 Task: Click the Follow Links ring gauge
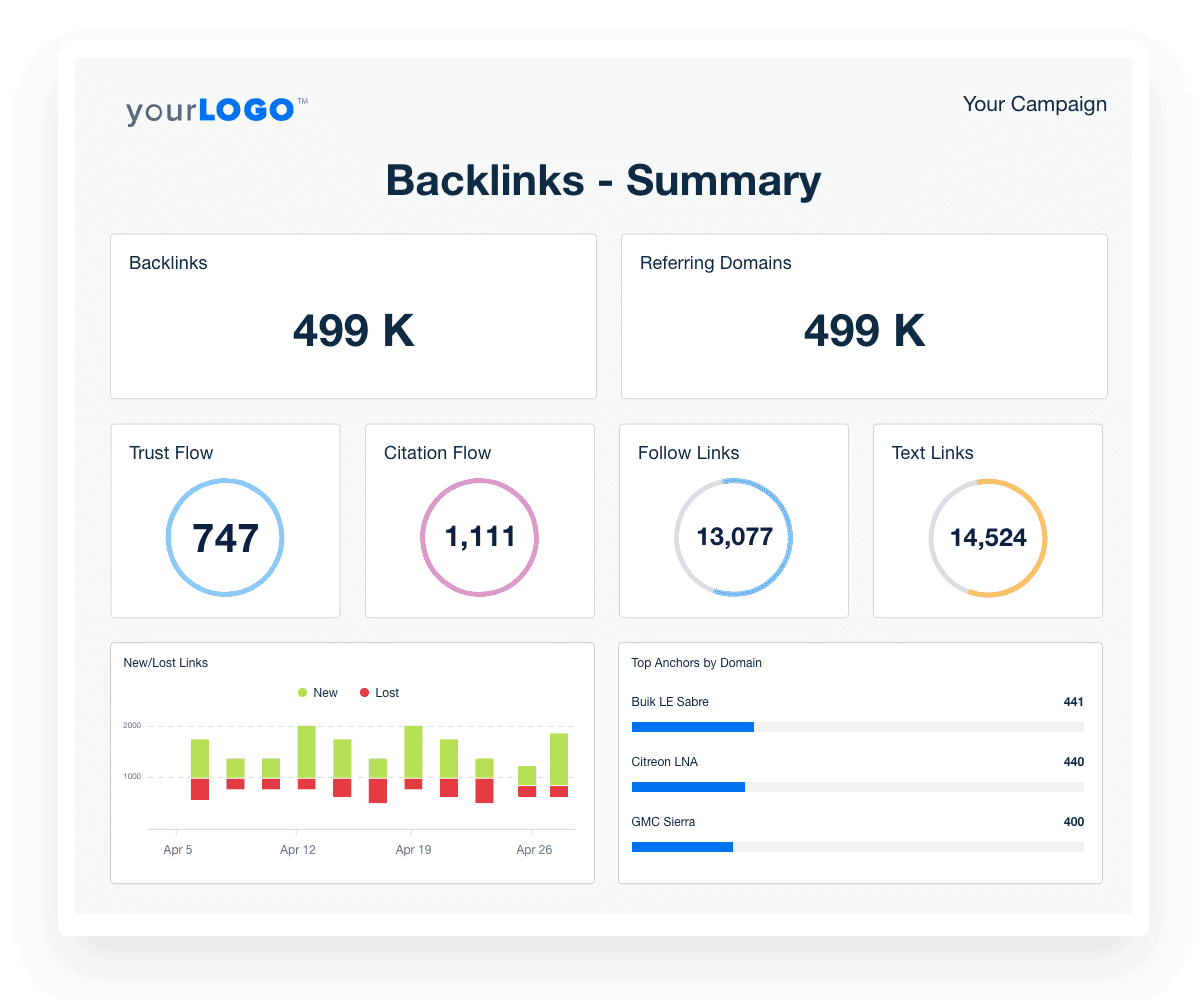click(733, 538)
